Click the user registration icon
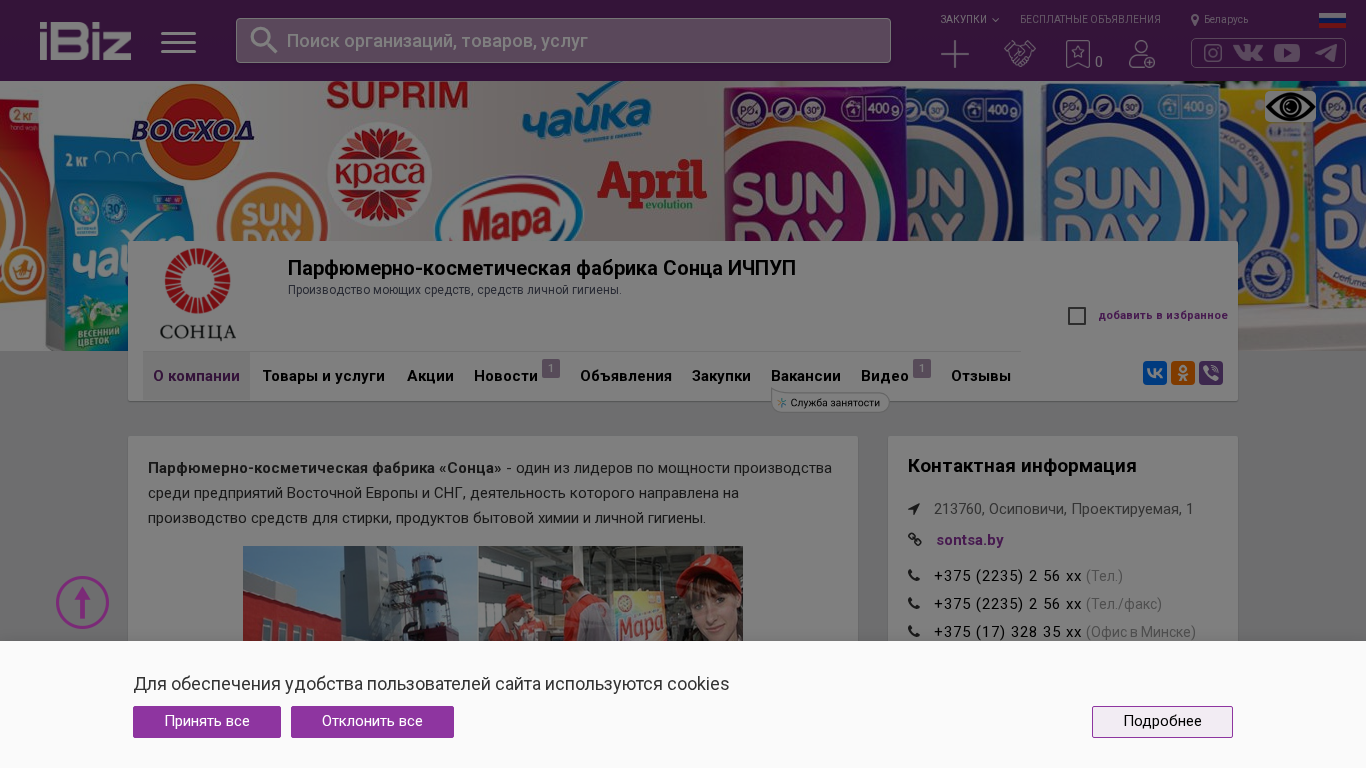 (1141, 54)
